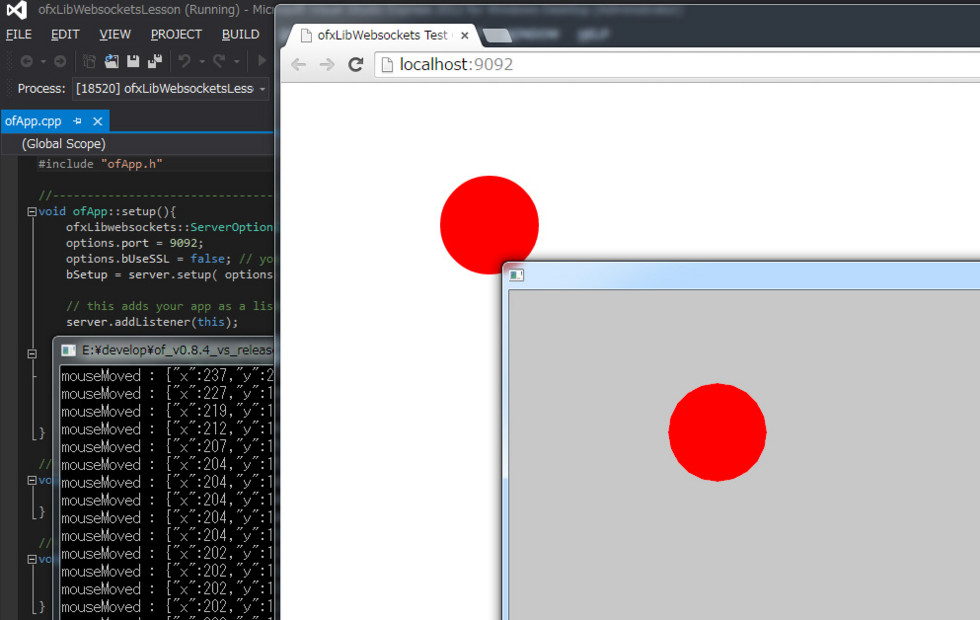This screenshot has height=620, width=980.
Task: Click the red circle in browser page
Action: tap(489, 225)
